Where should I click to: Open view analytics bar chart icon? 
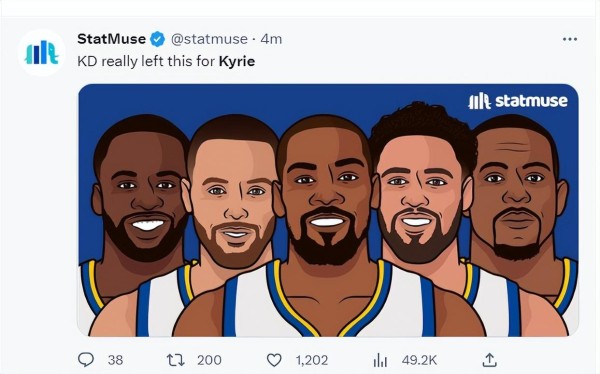click(x=380, y=360)
